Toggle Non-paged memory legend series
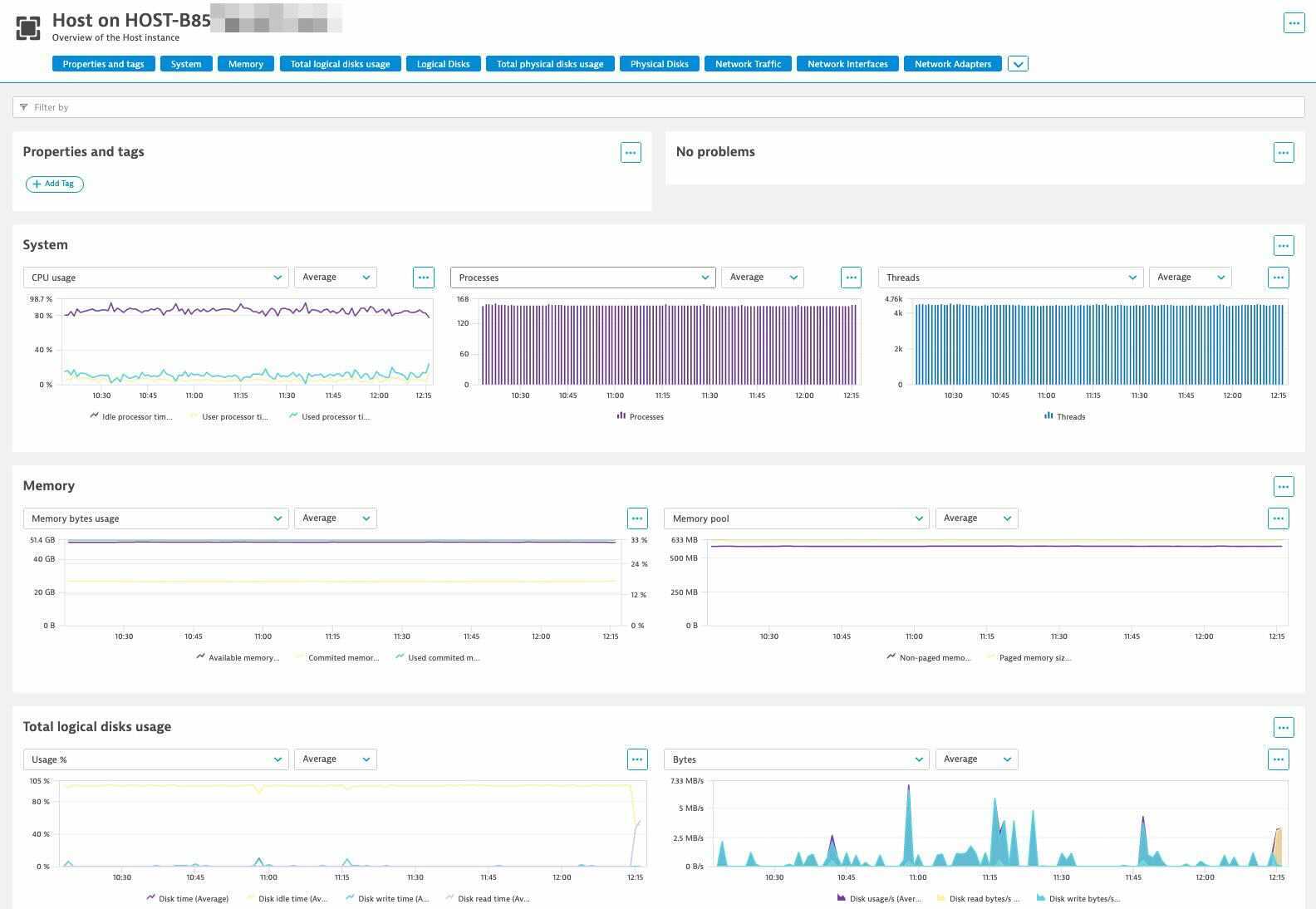 [928, 658]
